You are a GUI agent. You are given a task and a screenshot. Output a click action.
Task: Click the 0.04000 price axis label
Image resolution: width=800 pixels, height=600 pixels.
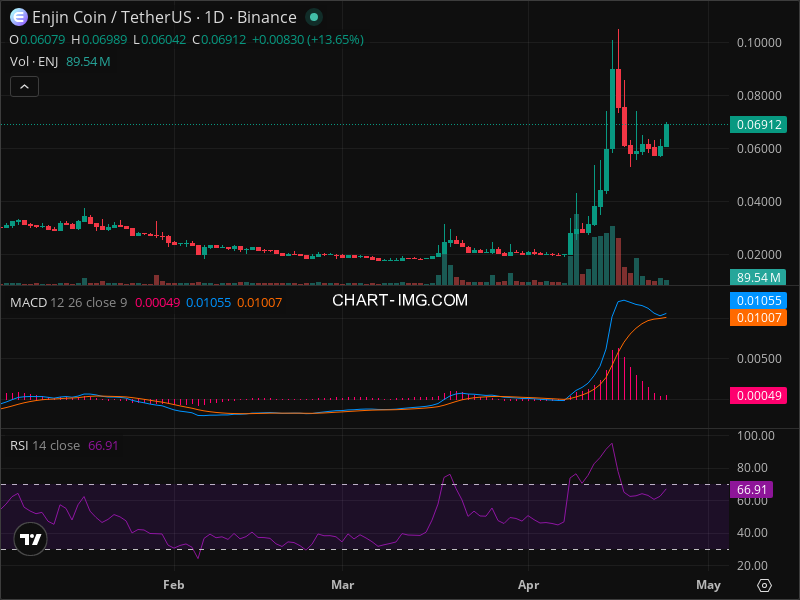(x=759, y=202)
